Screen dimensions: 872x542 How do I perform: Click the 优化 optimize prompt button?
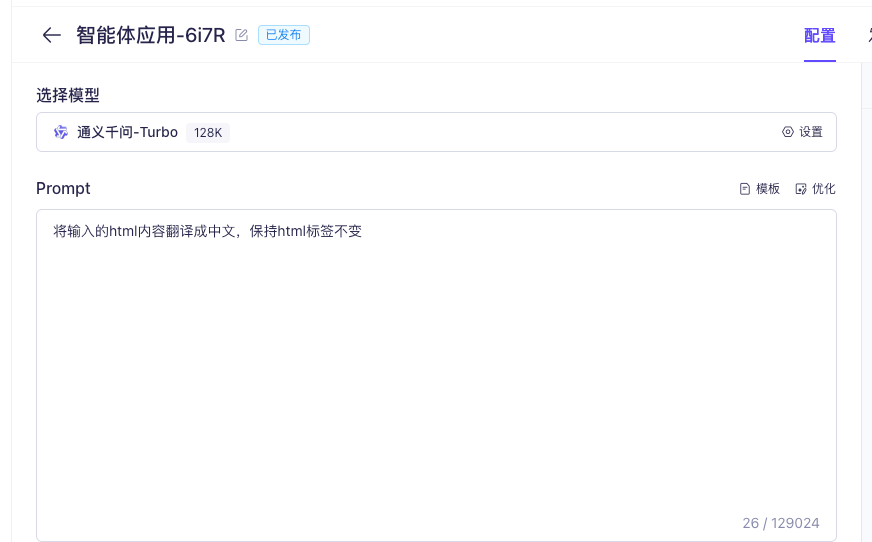pyautogui.click(x=815, y=189)
